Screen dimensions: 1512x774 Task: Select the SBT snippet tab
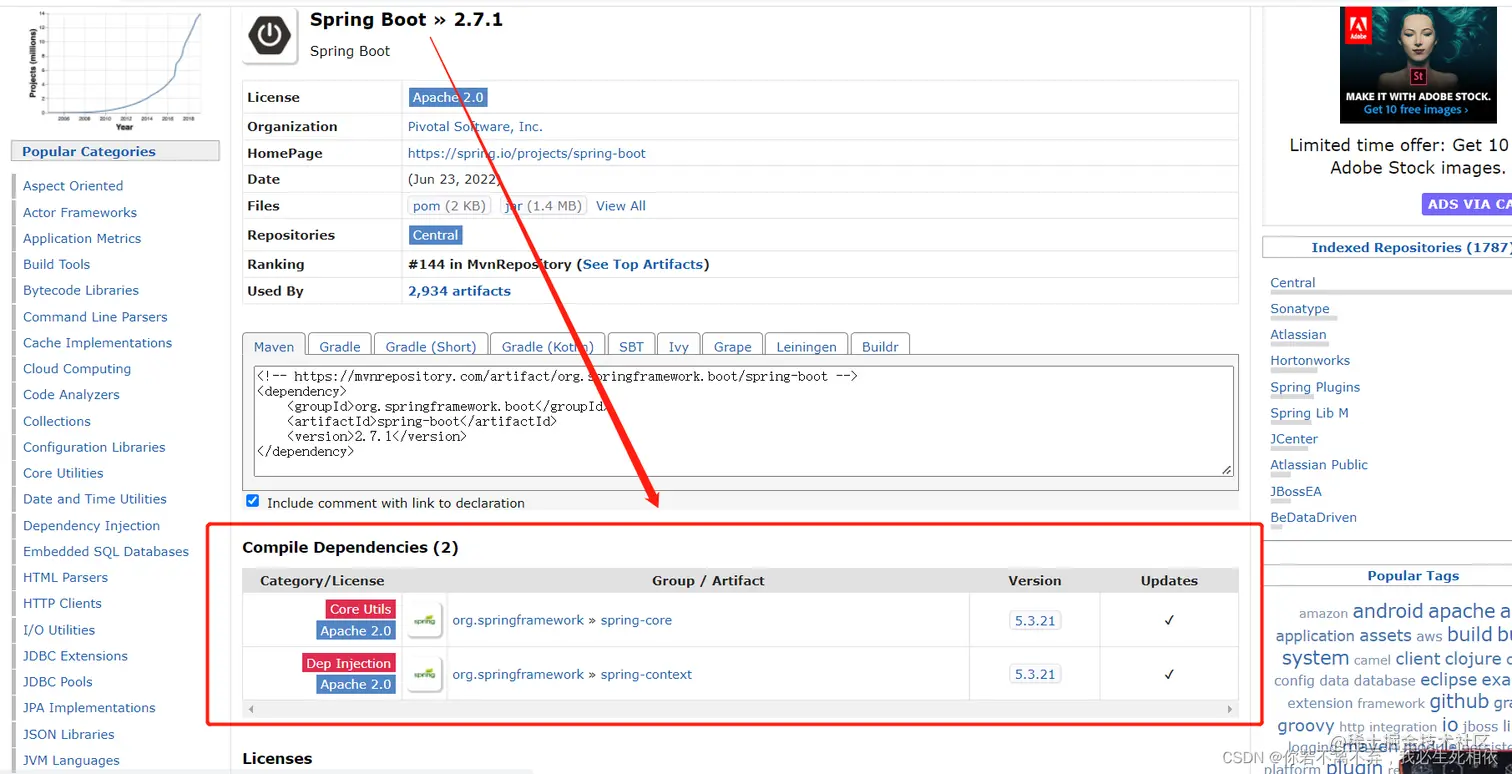point(631,346)
